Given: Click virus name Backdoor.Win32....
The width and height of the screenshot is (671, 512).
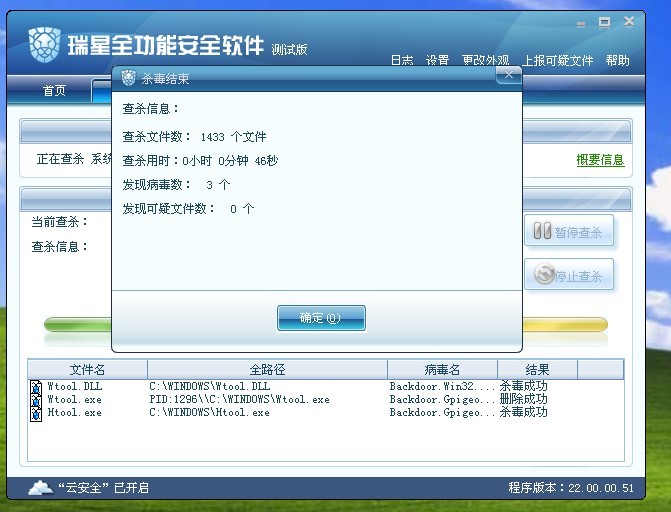Looking at the screenshot, I should tap(442, 386).
